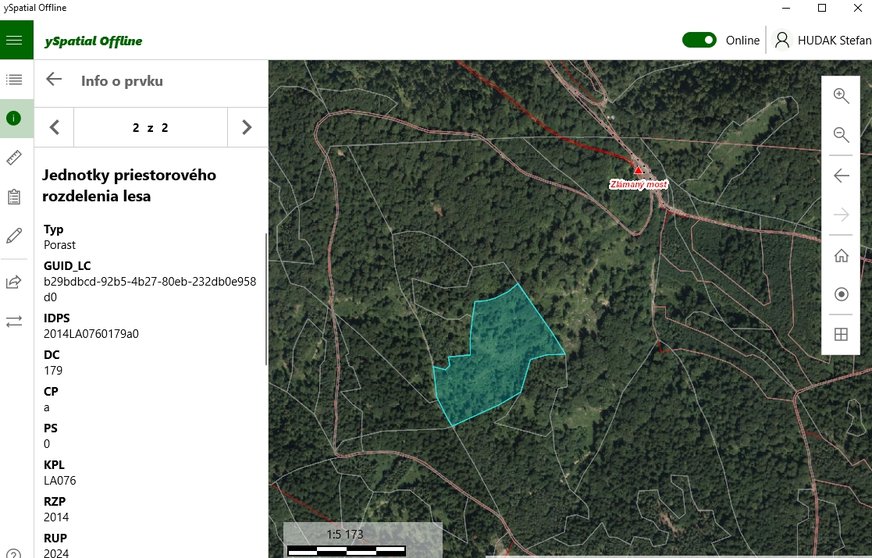Open the basemap grid switcher
Screen dimensions: 872x558
point(841,334)
